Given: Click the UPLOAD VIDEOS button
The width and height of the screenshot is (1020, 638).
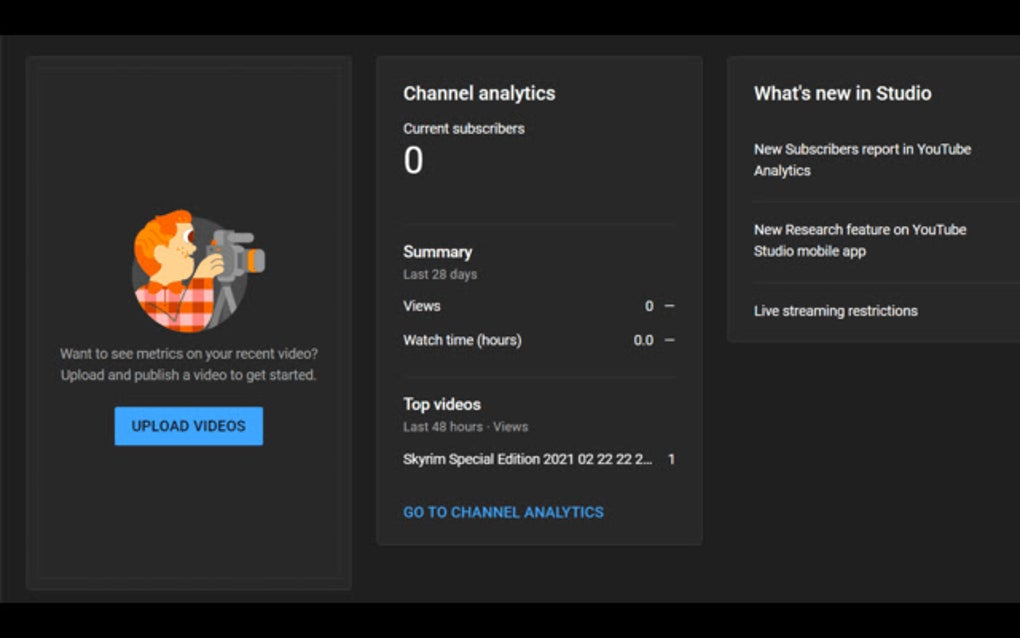Looking at the screenshot, I should (x=188, y=425).
